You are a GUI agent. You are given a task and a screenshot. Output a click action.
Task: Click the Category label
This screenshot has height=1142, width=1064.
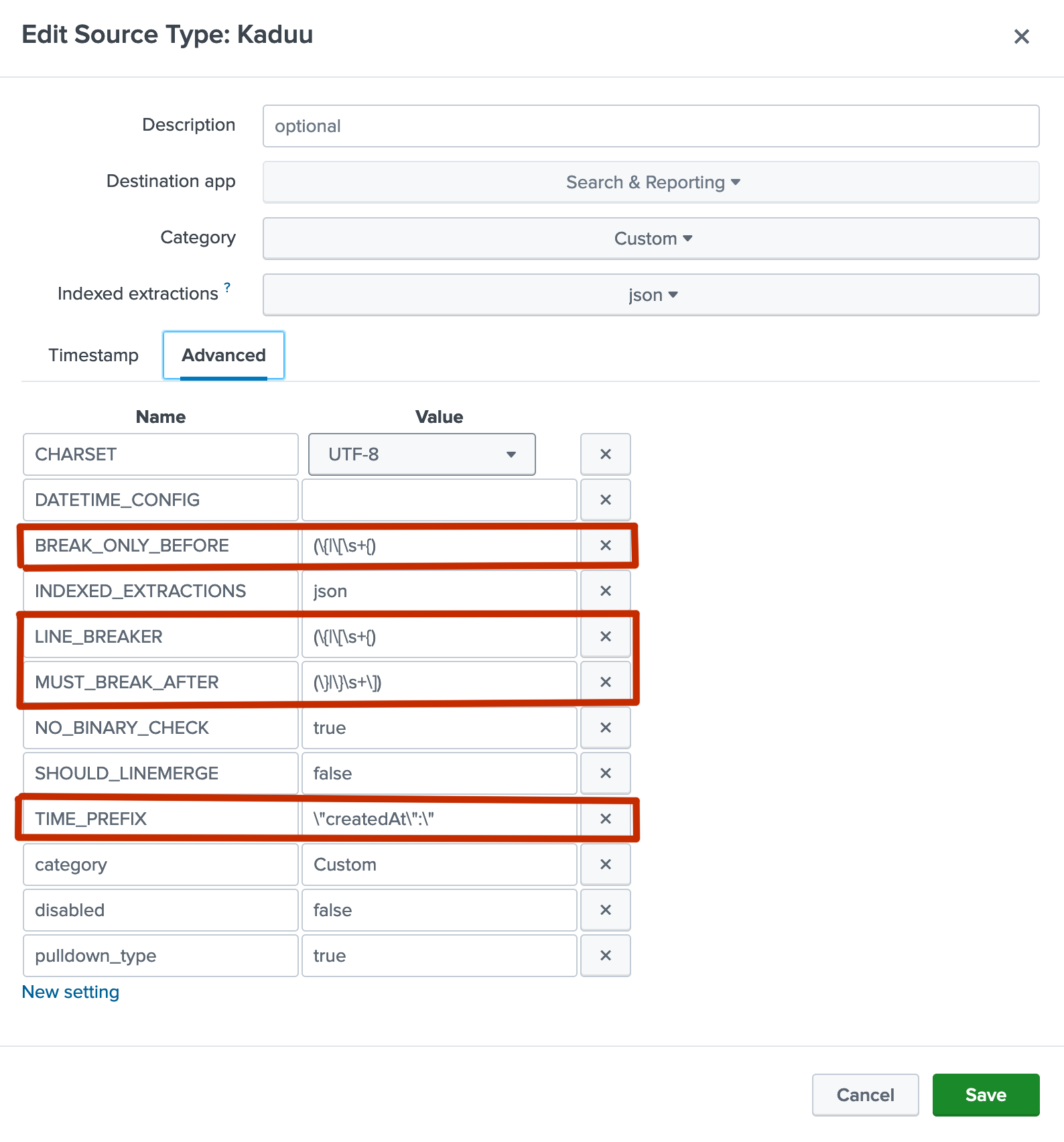[x=198, y=238]
